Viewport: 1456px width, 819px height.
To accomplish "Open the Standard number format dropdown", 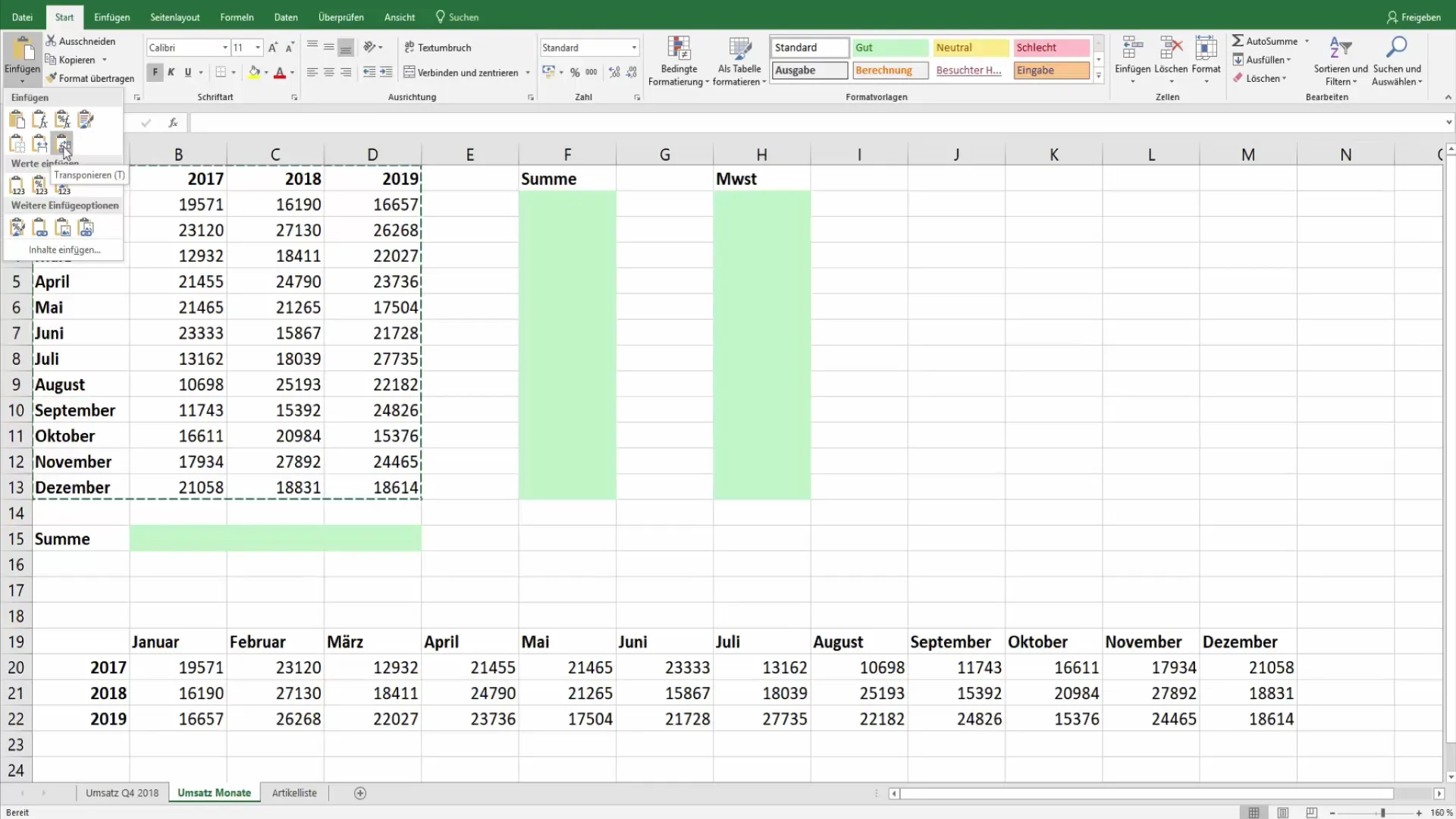I will click(x=634, y=47).
